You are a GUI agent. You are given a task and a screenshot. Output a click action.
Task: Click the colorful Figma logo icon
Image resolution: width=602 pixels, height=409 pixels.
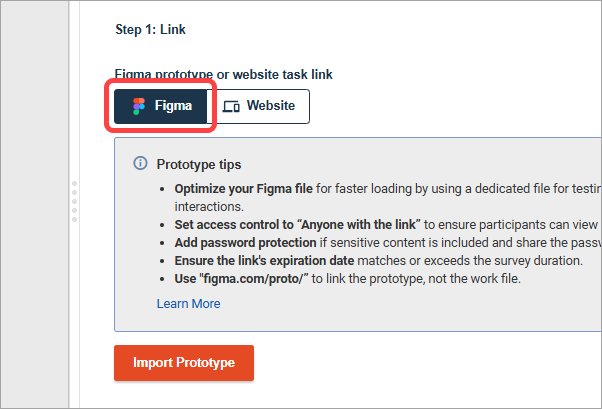(139, 106)
